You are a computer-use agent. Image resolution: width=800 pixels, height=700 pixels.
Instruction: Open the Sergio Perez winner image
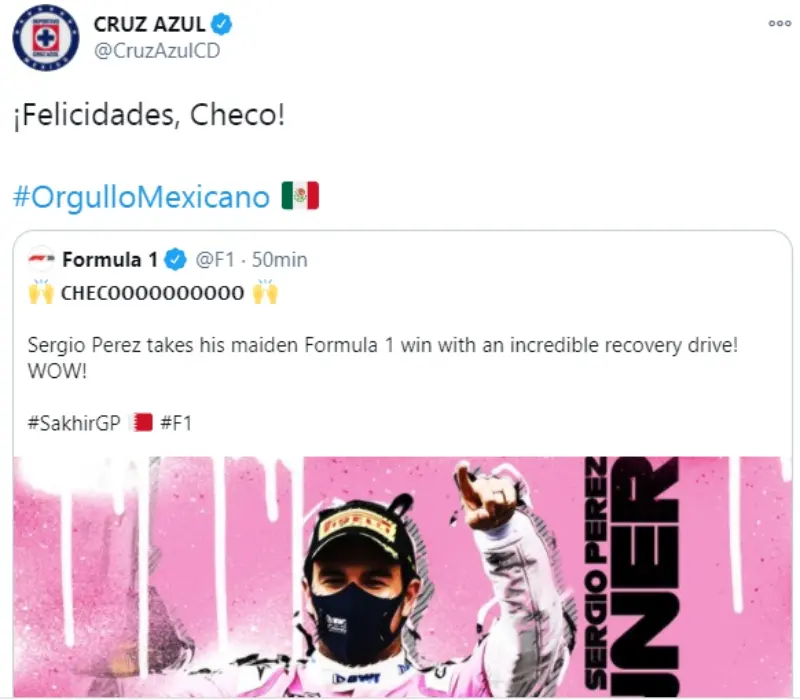pos(403,577)
